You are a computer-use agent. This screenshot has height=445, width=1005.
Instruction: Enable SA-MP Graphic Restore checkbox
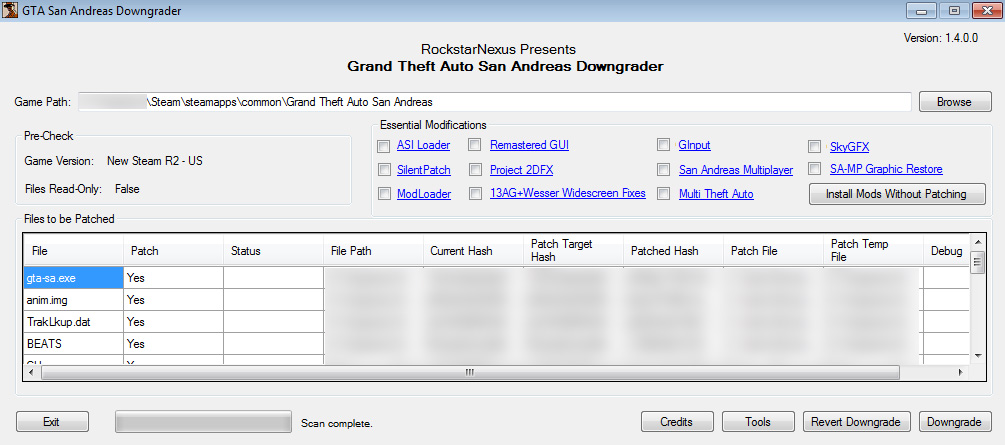click(x=815, y=169)
